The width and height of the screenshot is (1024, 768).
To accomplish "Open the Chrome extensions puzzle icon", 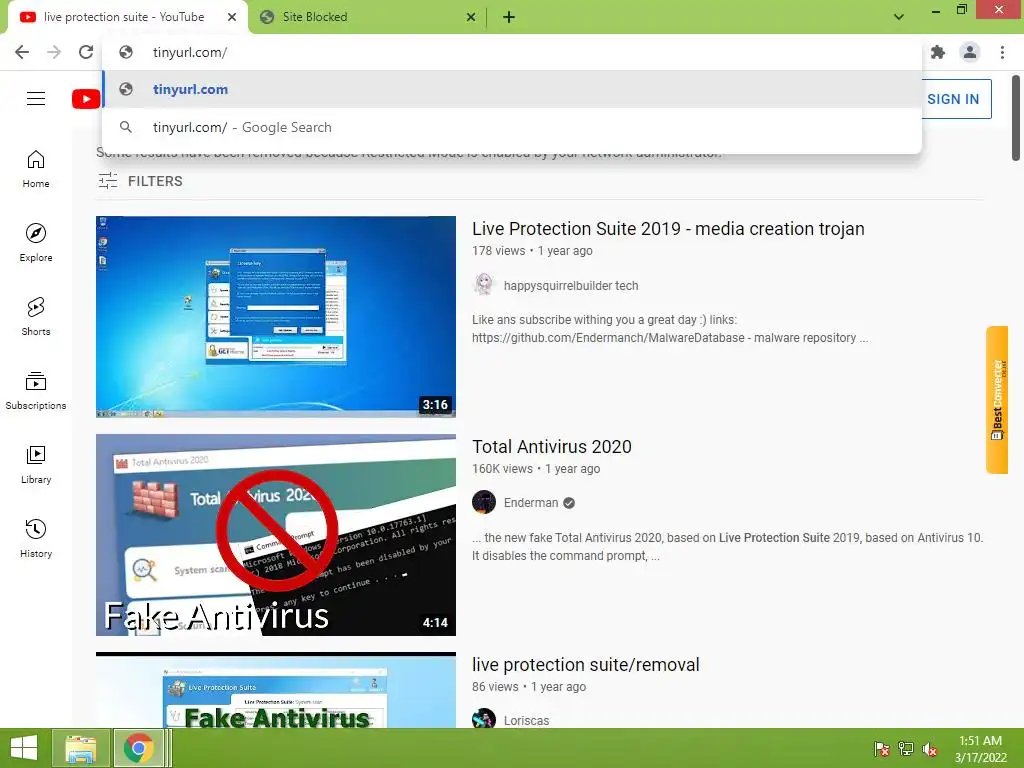I will coord(938,52).
